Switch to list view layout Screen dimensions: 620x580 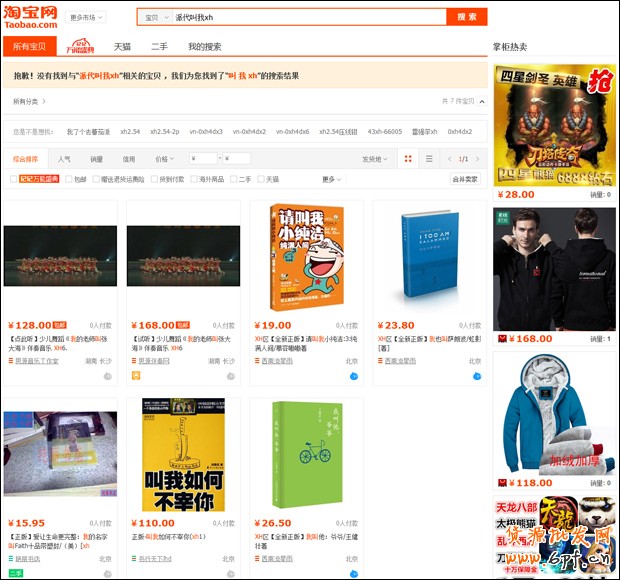429,159
